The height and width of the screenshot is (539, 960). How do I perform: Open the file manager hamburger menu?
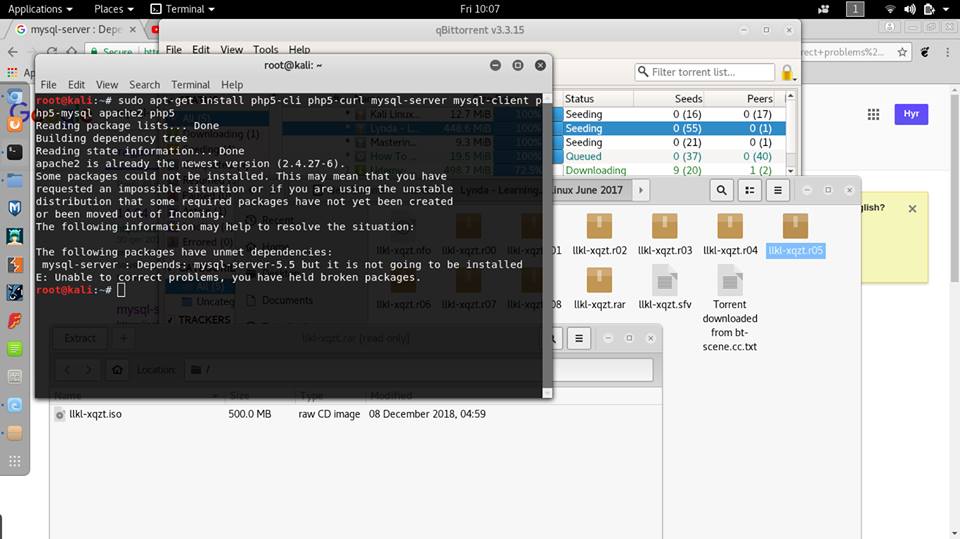click(779, 190)
